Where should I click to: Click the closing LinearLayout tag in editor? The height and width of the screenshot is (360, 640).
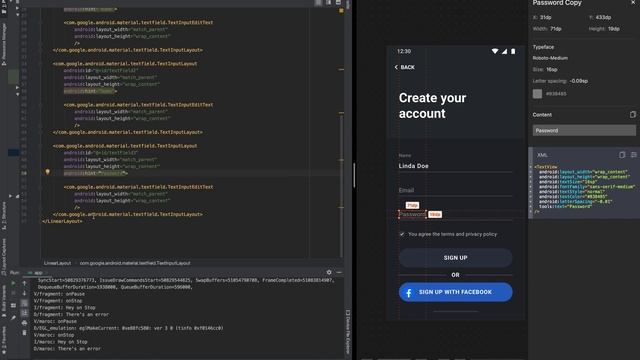point(62,221)
